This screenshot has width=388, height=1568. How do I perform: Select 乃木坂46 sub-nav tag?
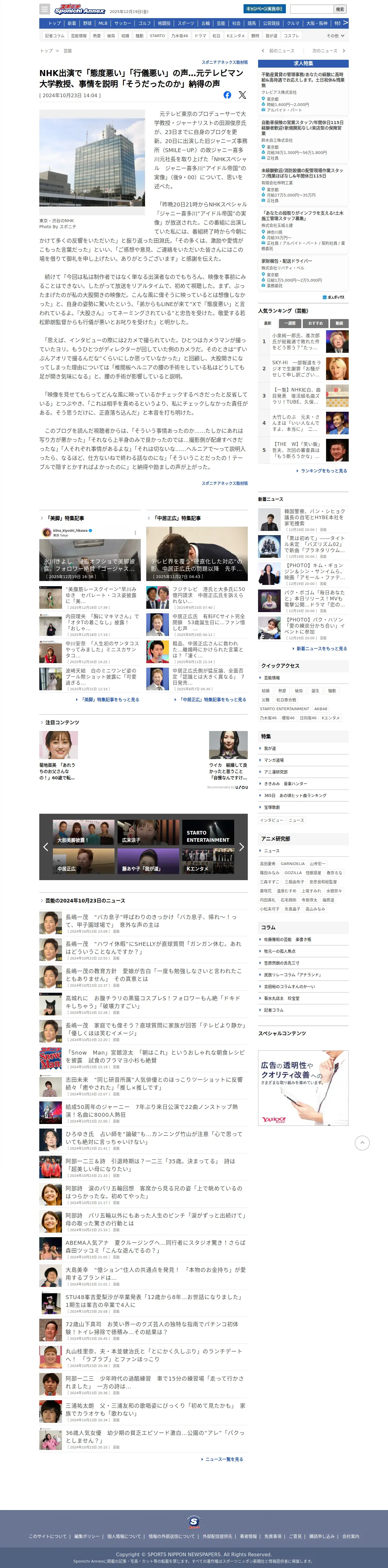(180, 36)
